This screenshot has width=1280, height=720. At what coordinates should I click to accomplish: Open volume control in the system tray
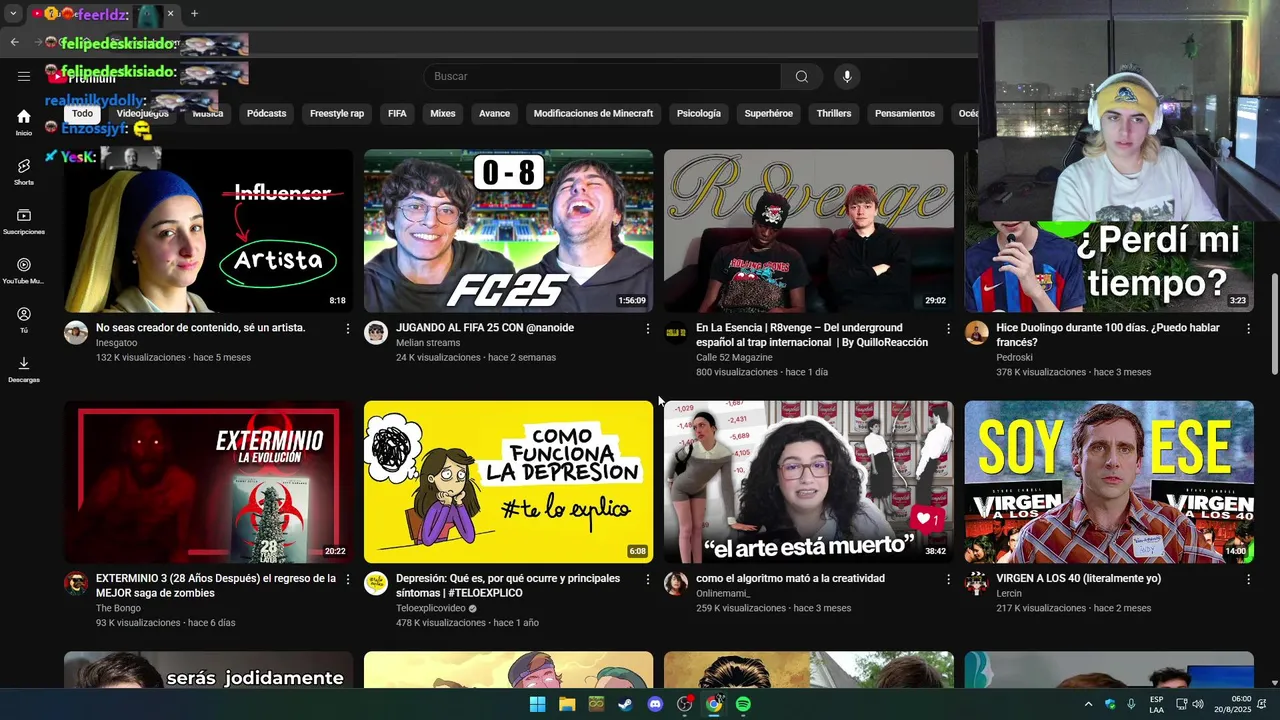1198,704
